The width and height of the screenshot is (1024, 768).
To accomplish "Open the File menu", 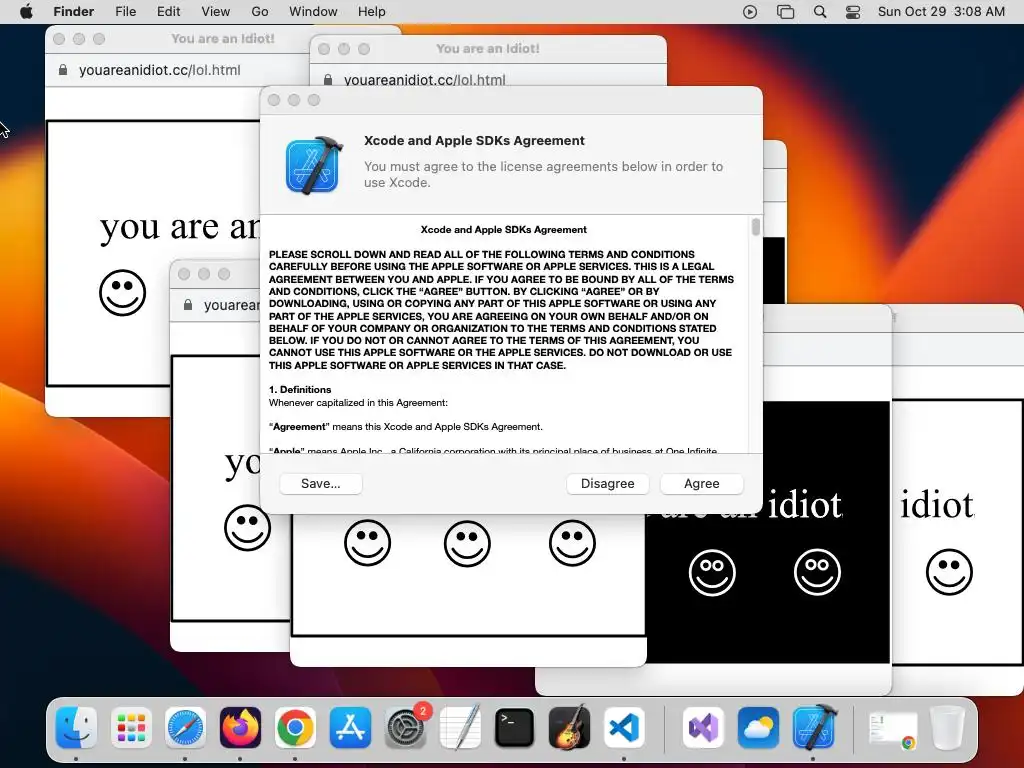I will click(x=125, y=12).
